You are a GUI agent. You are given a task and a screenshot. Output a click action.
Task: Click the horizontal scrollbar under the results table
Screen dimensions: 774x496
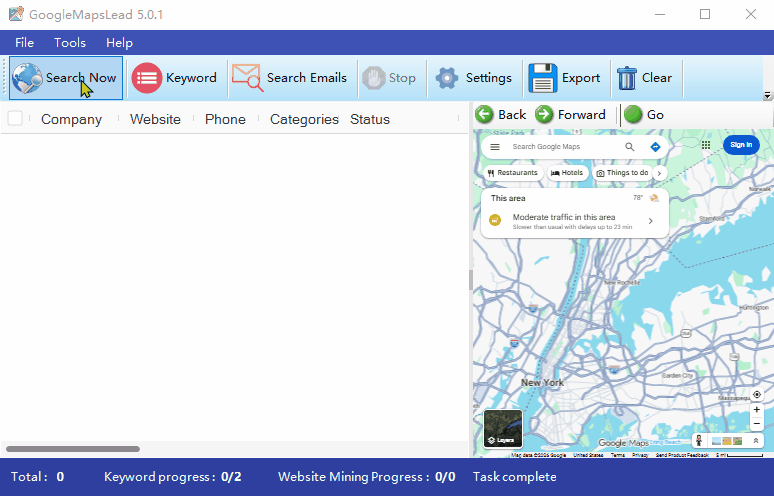coord(73,449)
